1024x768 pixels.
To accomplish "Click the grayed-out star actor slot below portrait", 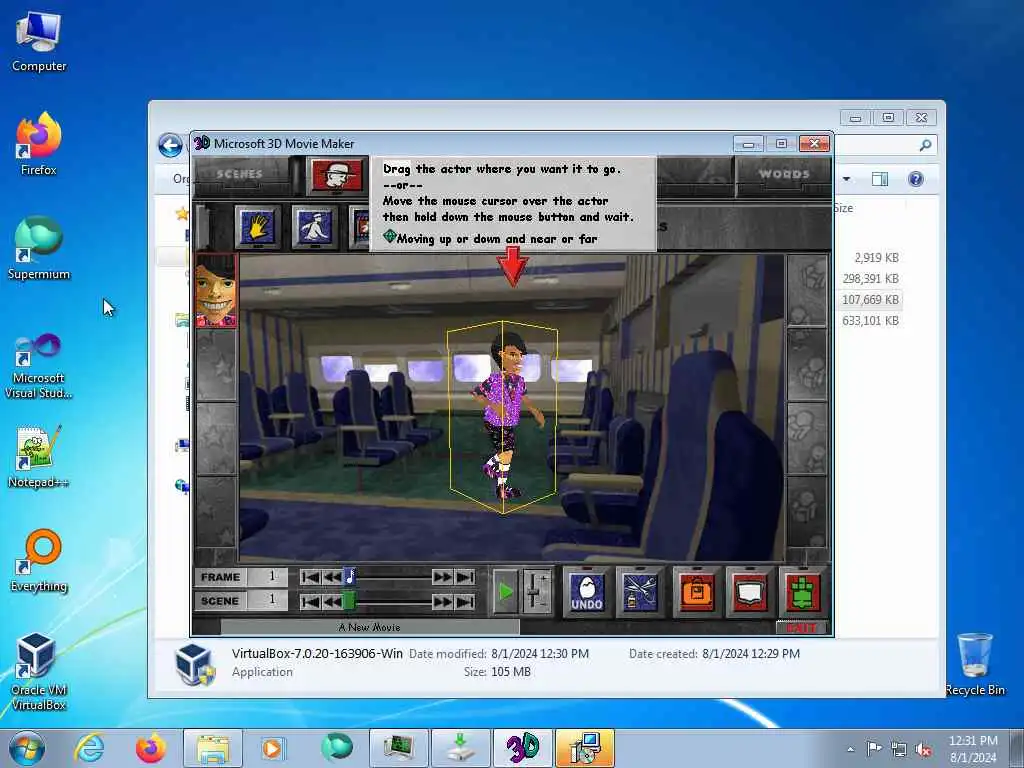I will [x=216, y=364].
